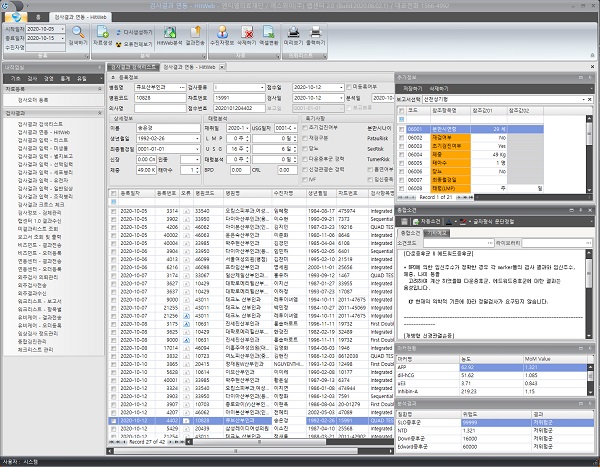This screenshot has width=600, height=467.
Task: Check the row checkbox for record 3314
Action: [114, 211]
